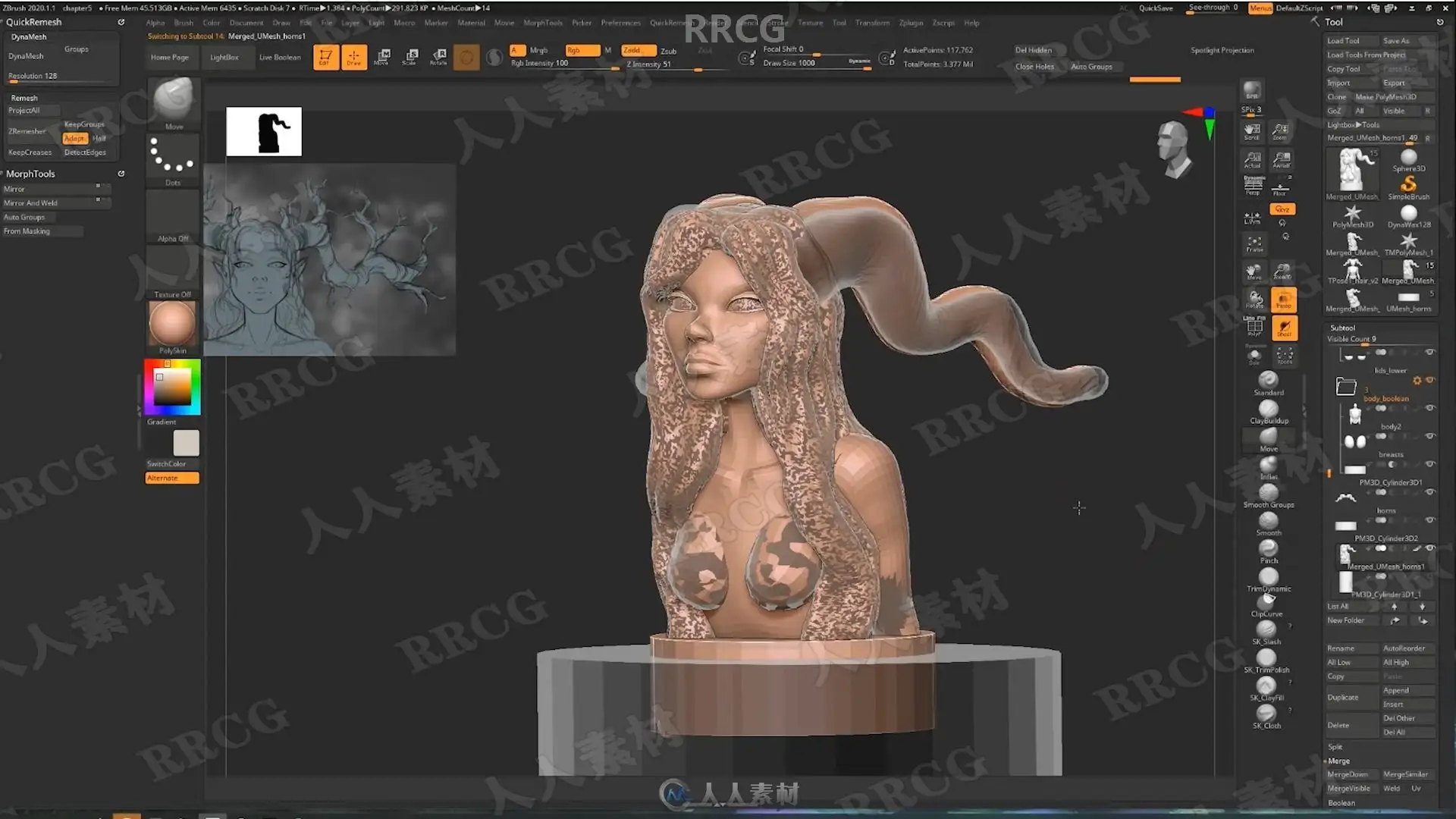Select the TrimDynamic brush
Viewport: 1456px width, 819px height.
click(x=1269, y=580)
